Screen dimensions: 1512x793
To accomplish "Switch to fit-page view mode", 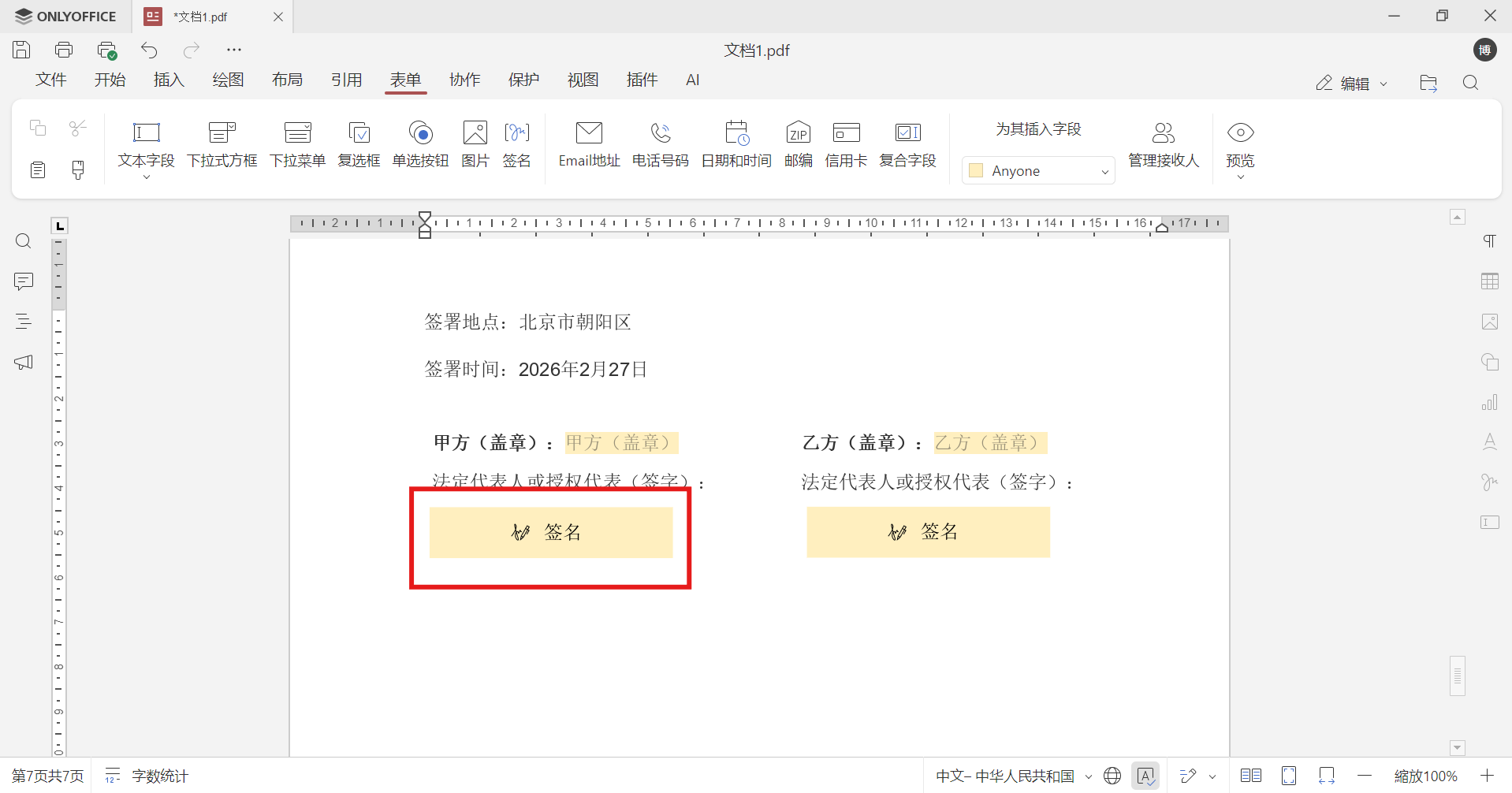I will [1290, 776].
